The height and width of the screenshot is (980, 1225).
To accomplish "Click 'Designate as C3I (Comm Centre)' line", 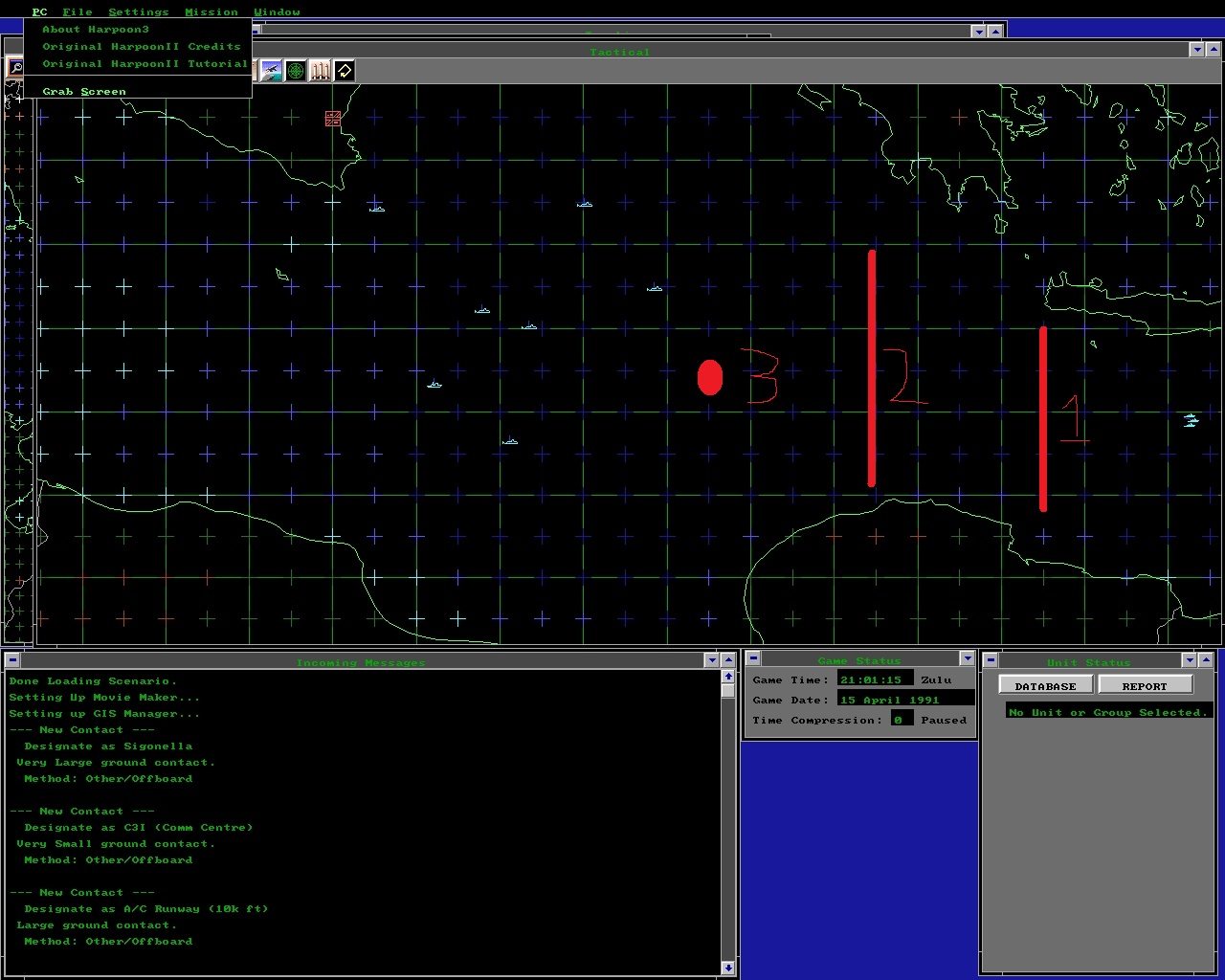I will [139, 828].
